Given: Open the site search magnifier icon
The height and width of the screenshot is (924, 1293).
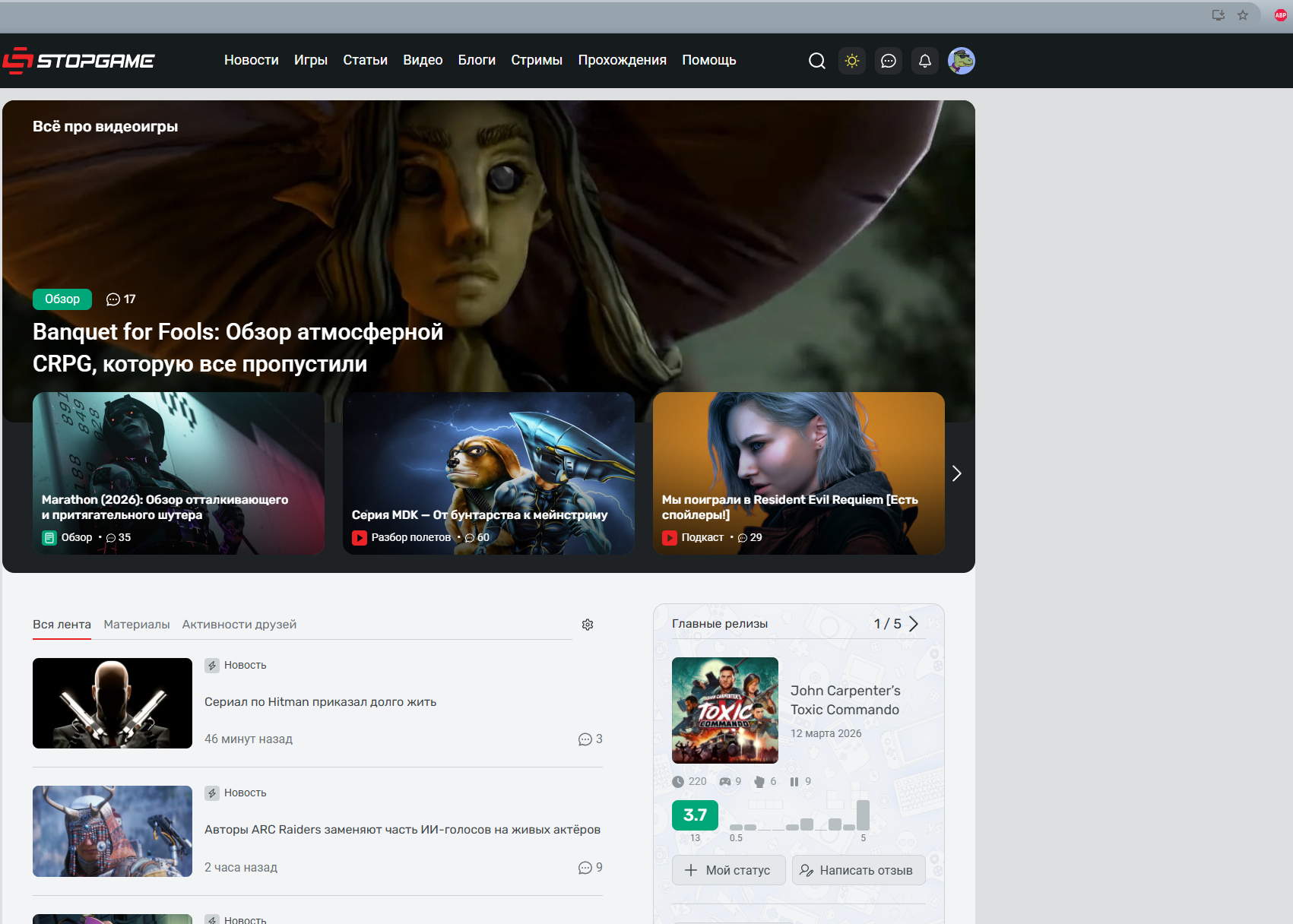Looking at the screenshot, I should (816, 61).
